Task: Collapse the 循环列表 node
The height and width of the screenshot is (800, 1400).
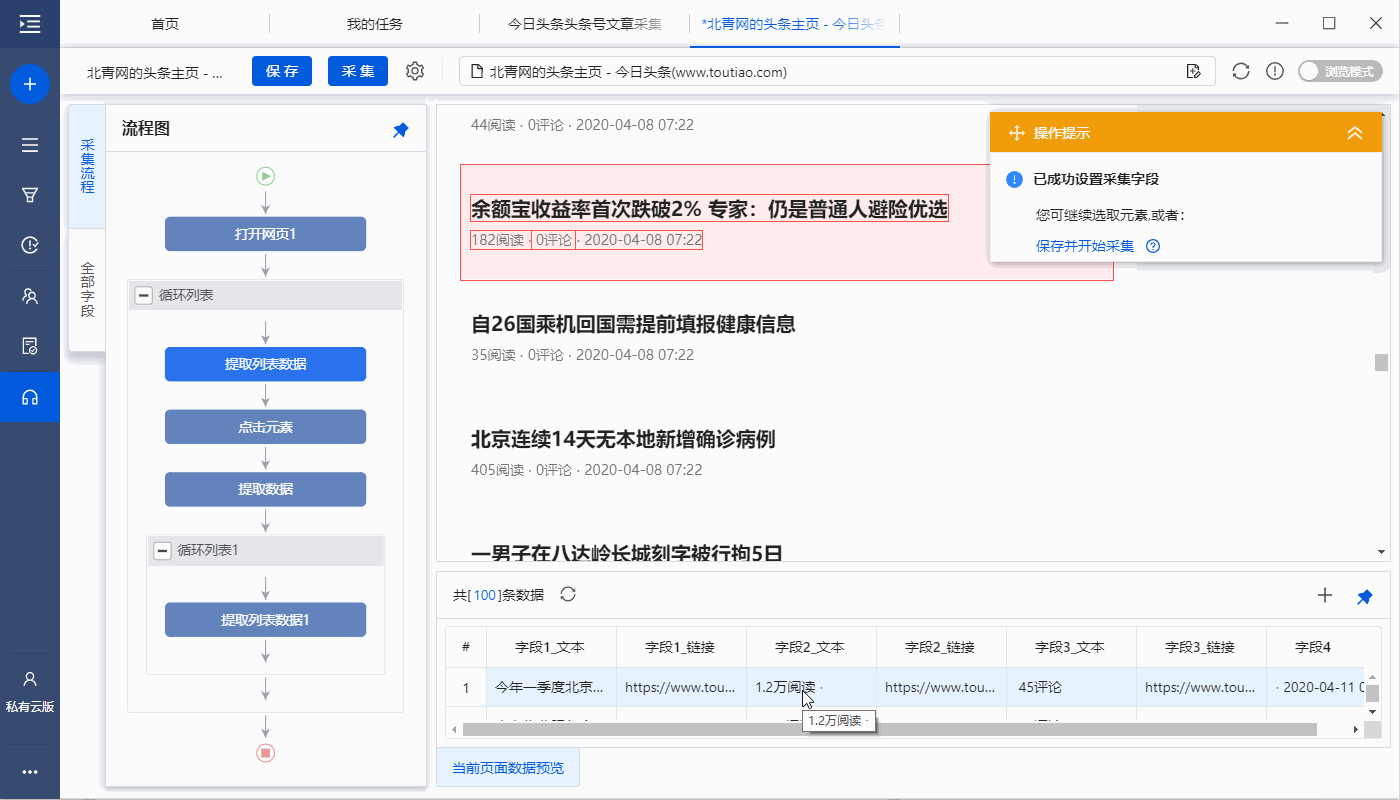Action: coord(144,296)
